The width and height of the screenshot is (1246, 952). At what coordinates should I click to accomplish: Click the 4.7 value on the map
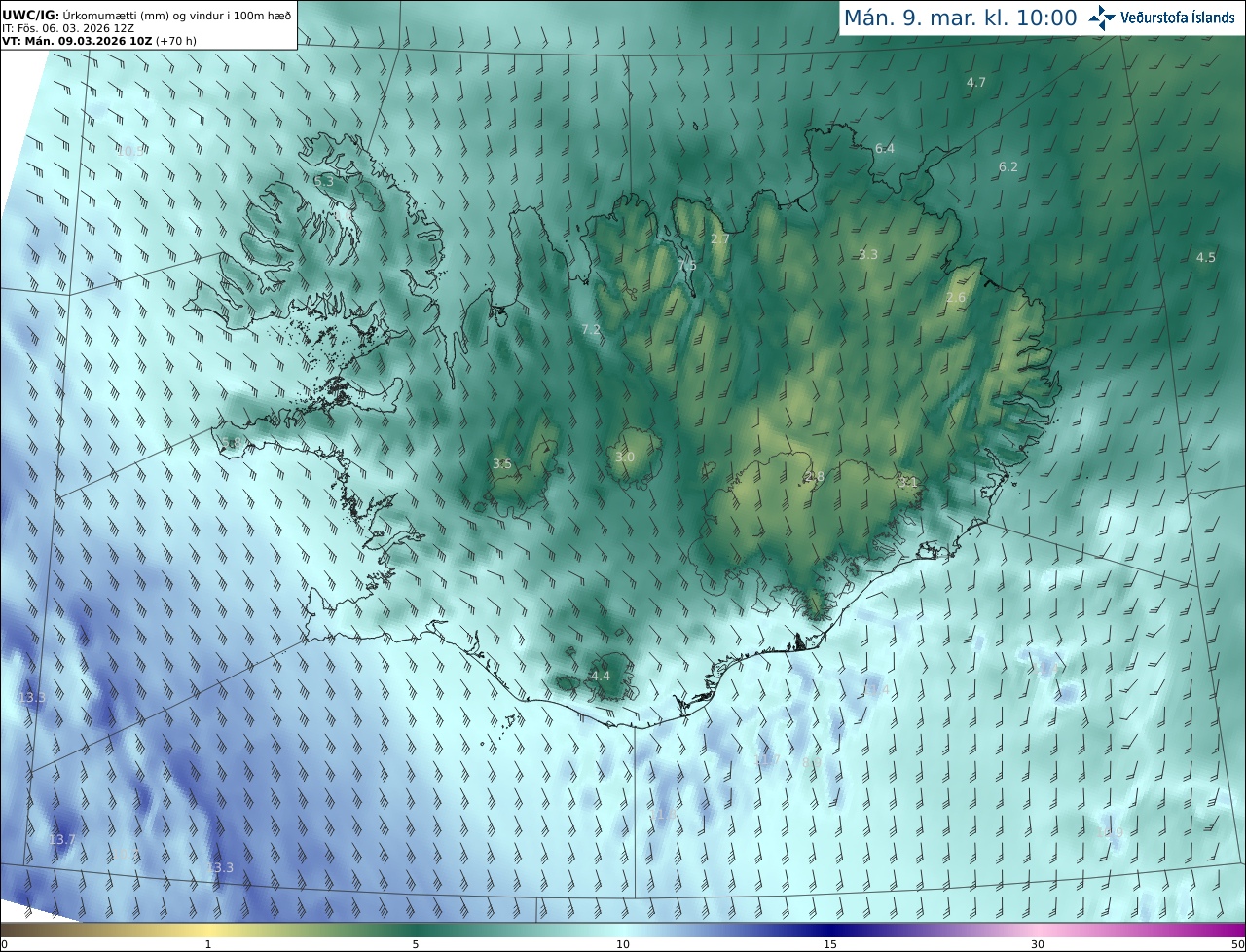(976, 83)
